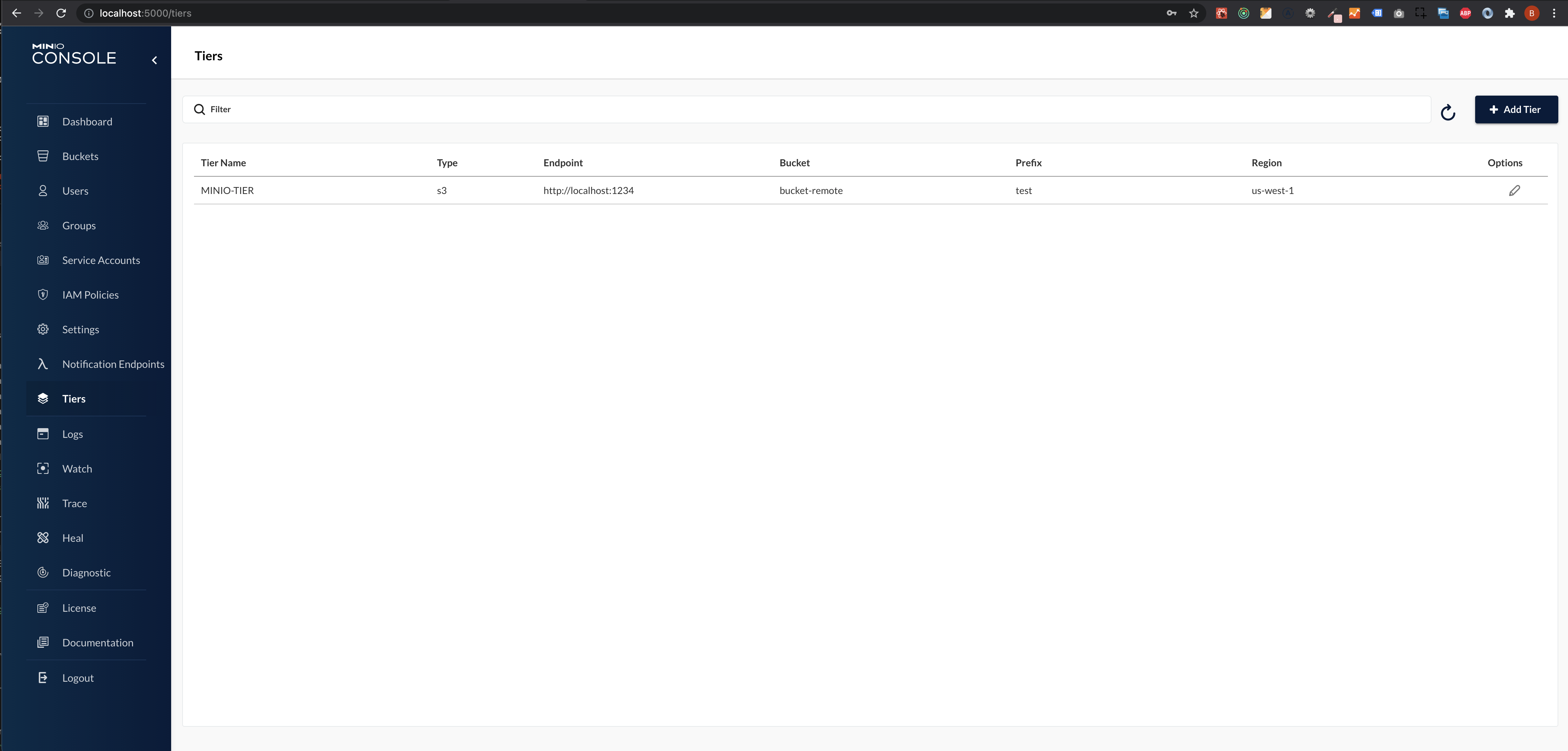Click the edit pencil icon for MINIO-TIER
This screenshot has height=751, width=1568.
point(1514,191)
